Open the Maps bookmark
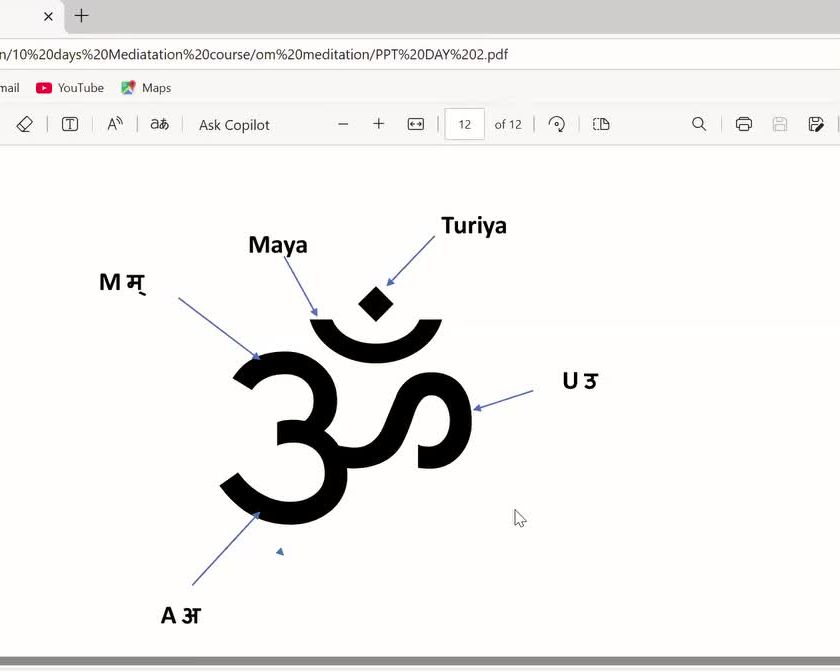The width and height of the screenshot is (840, 672). [146, 88]
